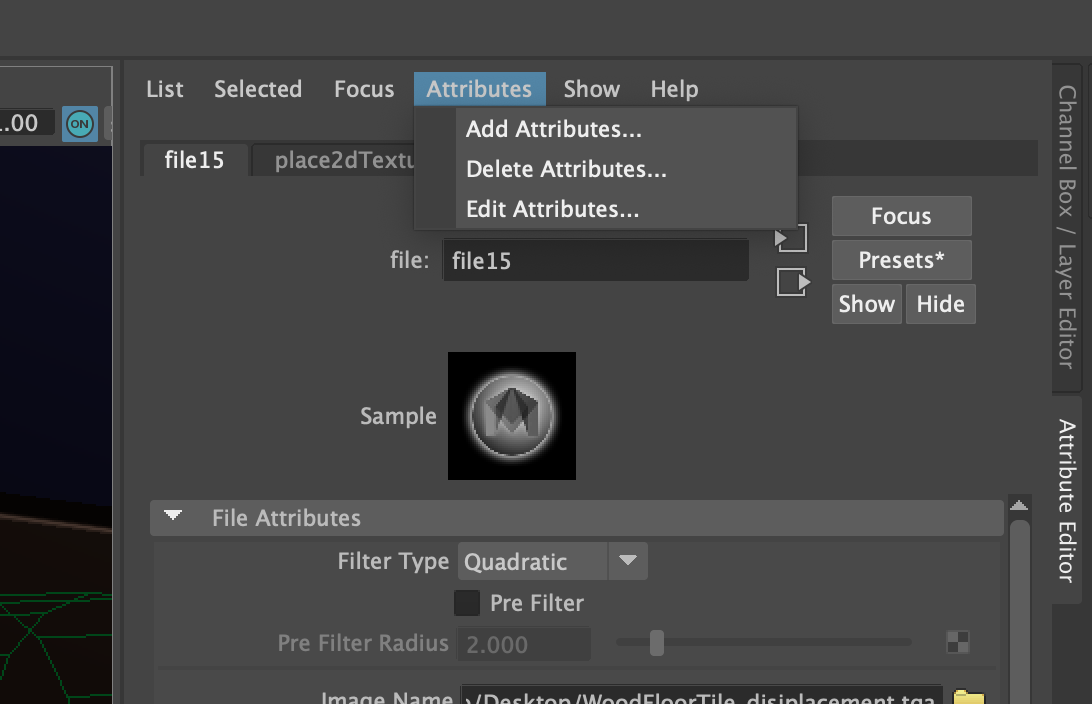The width and height of the screenshot is (1092, 704).
Task: Choose Add Attributes from the Attributes menu
Action: (x=553, y=129)
